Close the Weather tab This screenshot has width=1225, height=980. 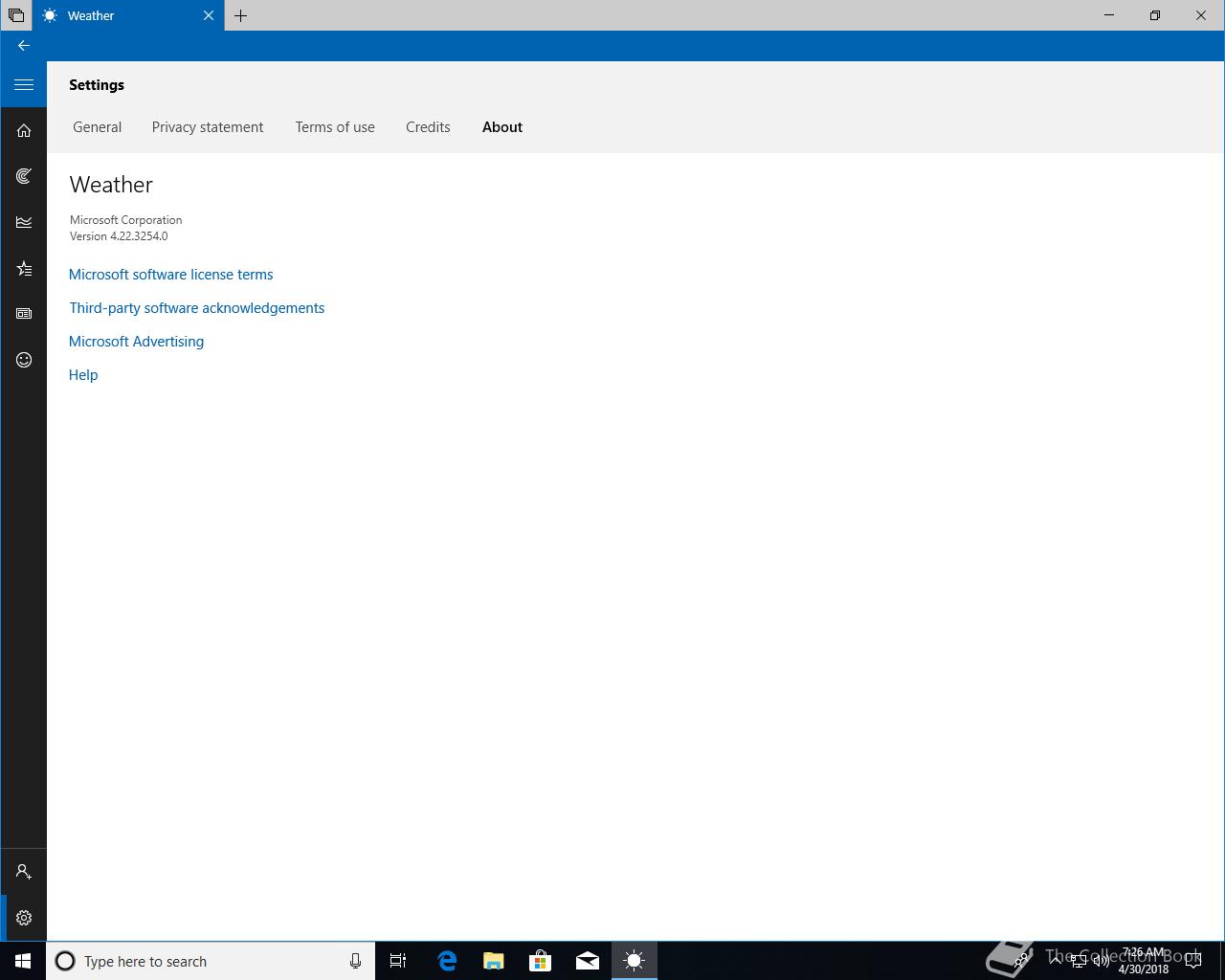[x=209, y=15]
